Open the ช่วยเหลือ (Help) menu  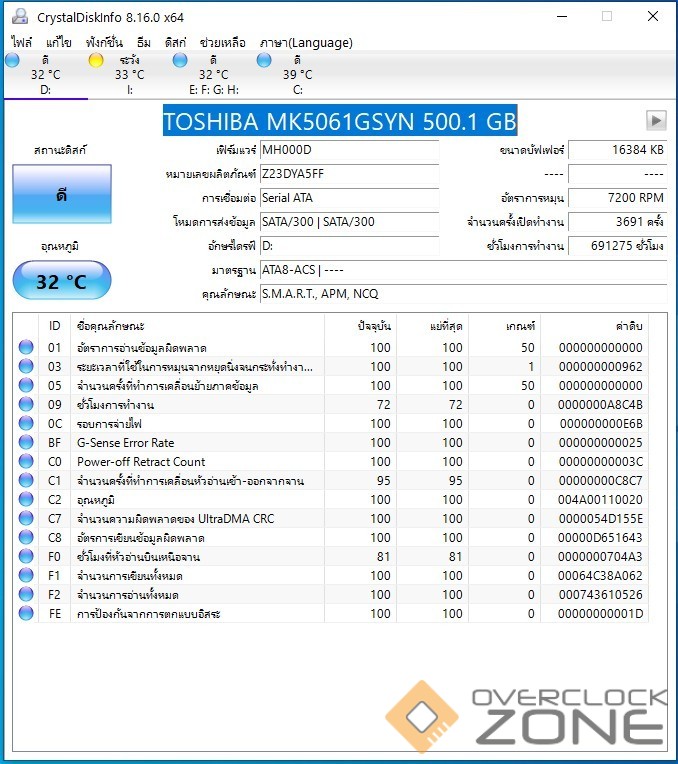[223, 42]
